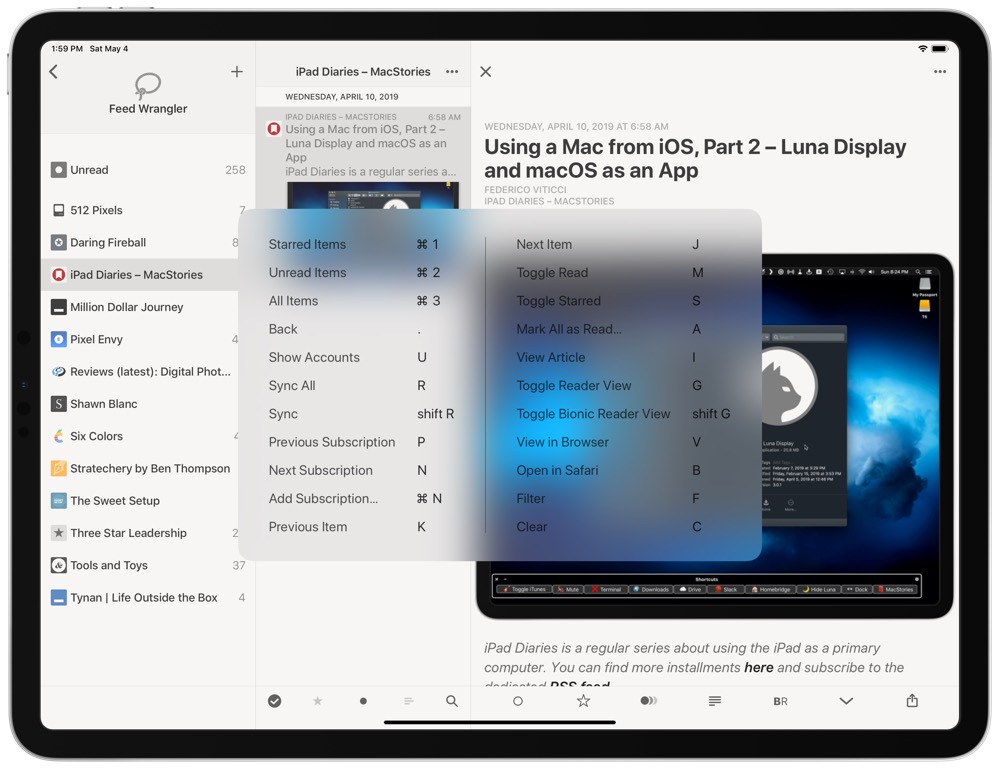Screen dimensions: 1000x770
Task: Add a new subscription with the plus button
Action: tap(237, 71)
